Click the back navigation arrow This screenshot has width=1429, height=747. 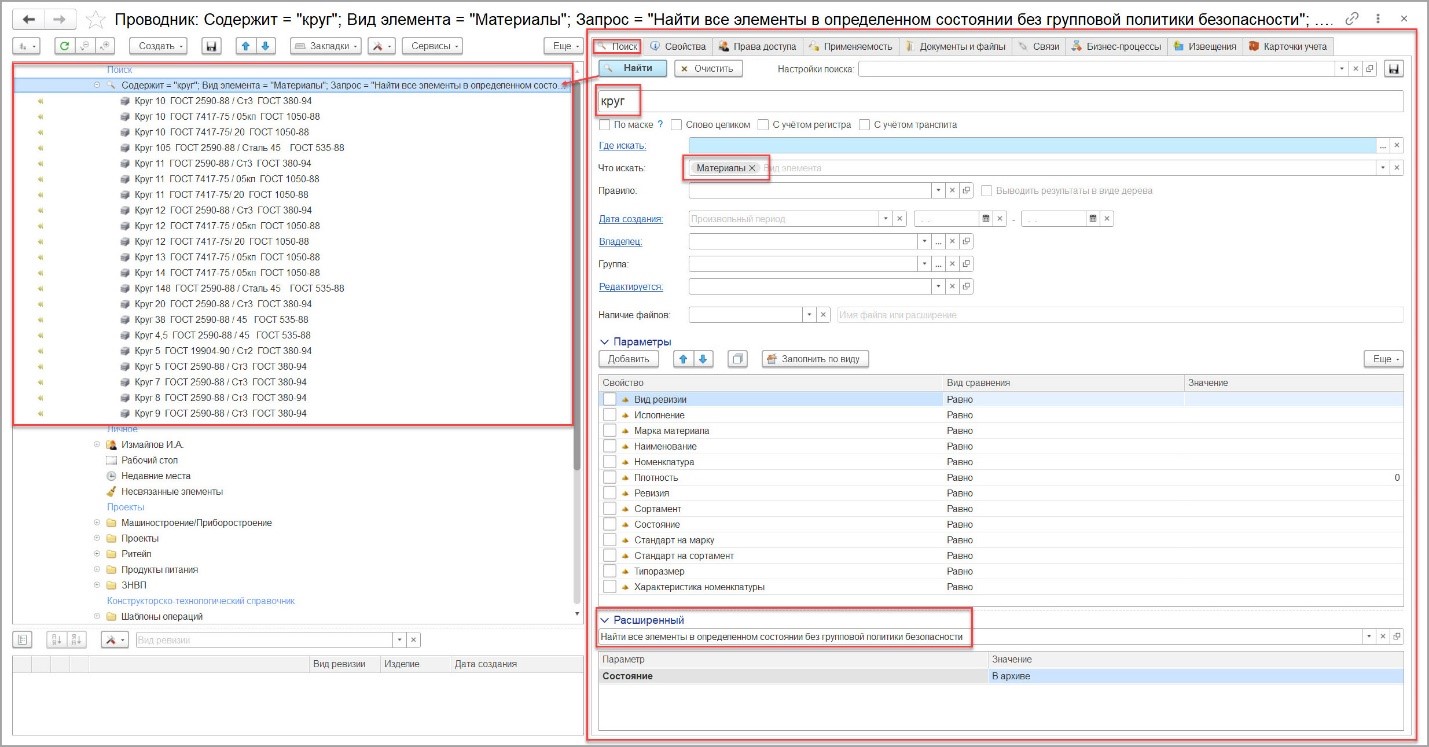(x=29, y=19)
